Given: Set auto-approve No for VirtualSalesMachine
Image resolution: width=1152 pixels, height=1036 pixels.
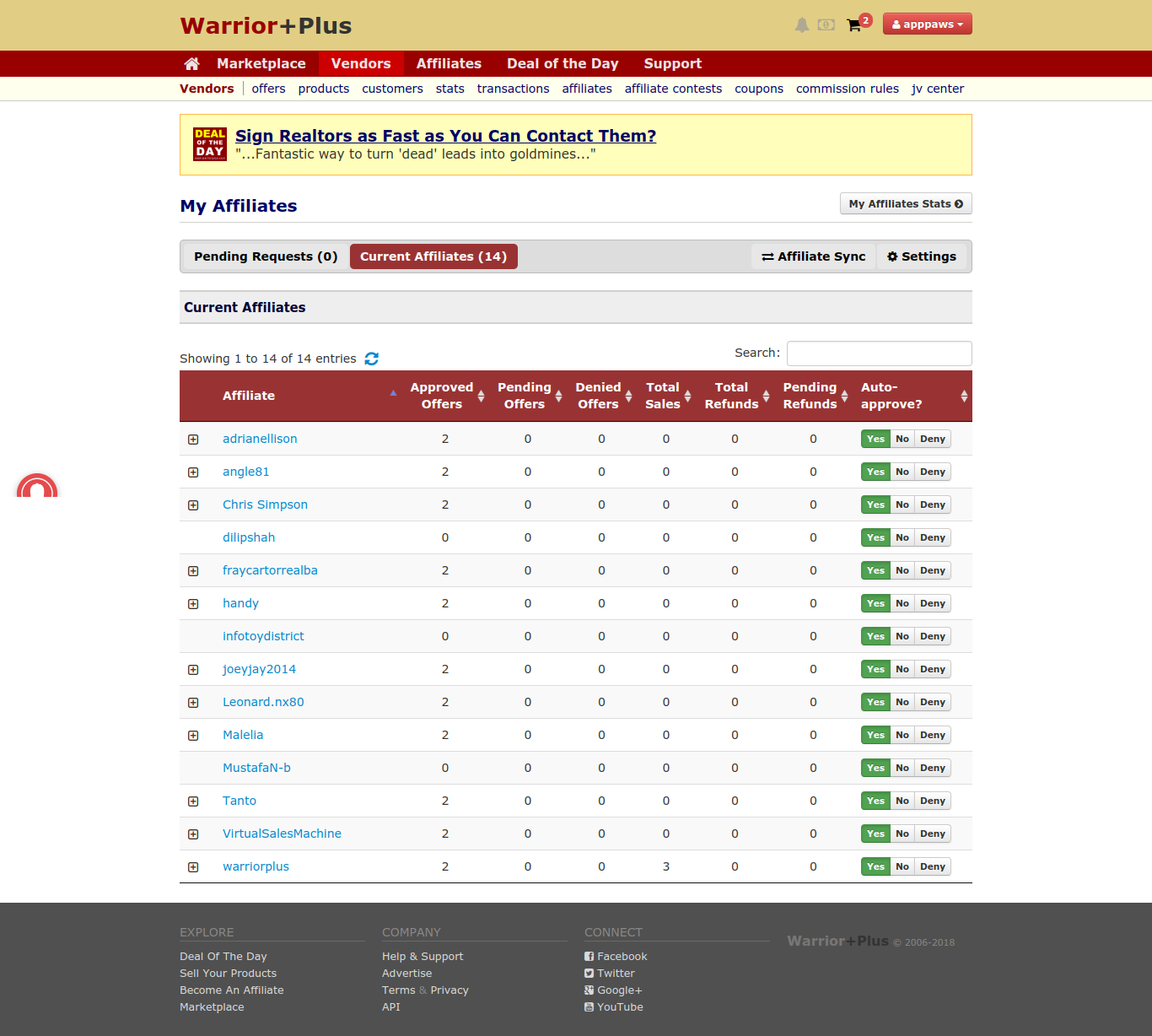Looking at the screenshot, I should (902, 834).
